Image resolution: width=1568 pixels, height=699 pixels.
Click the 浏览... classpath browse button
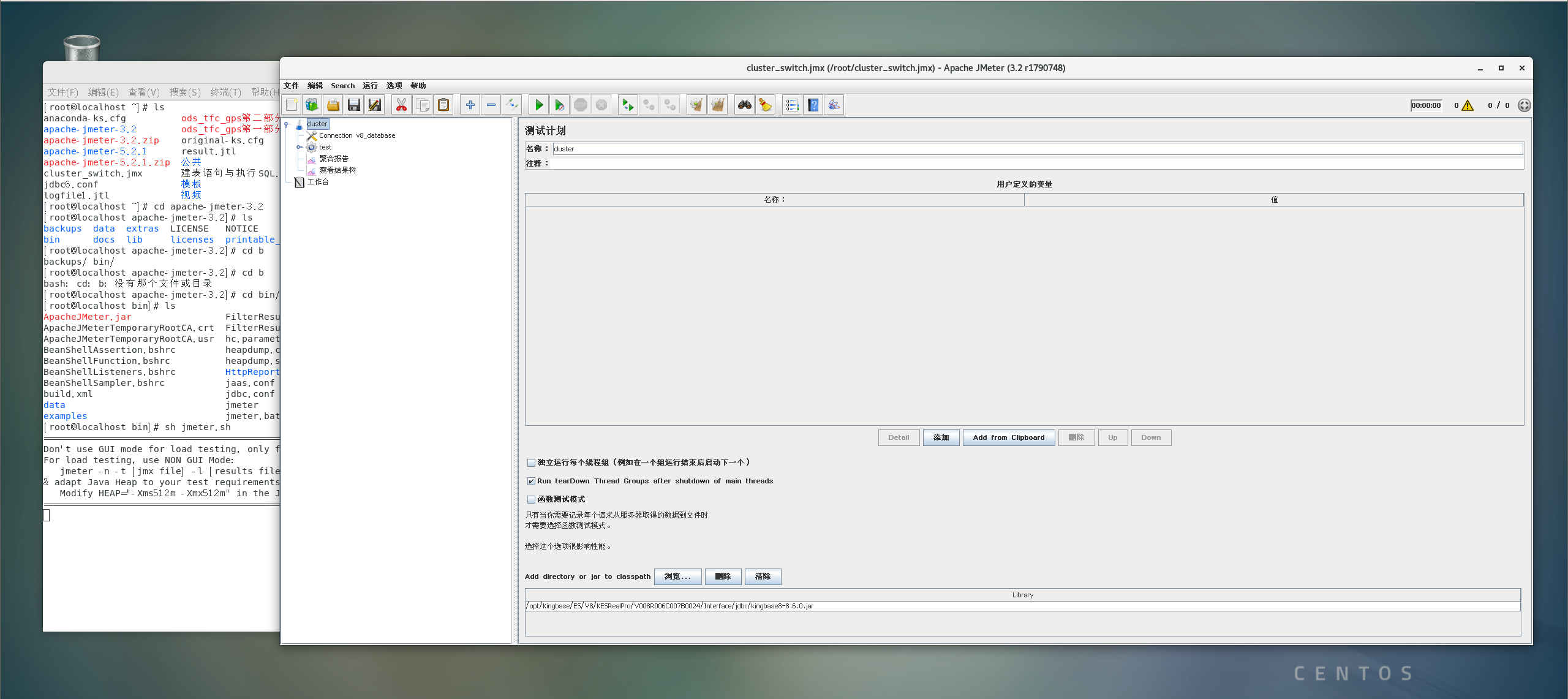pos(677,576)
